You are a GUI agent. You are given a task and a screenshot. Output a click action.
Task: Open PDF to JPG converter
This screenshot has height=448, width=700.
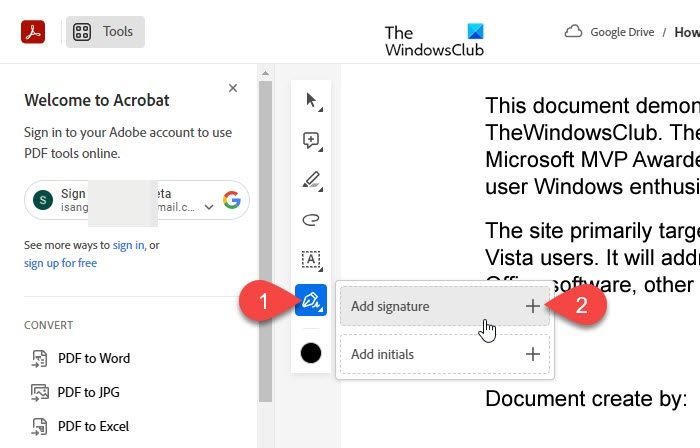(x=75, y=392)
